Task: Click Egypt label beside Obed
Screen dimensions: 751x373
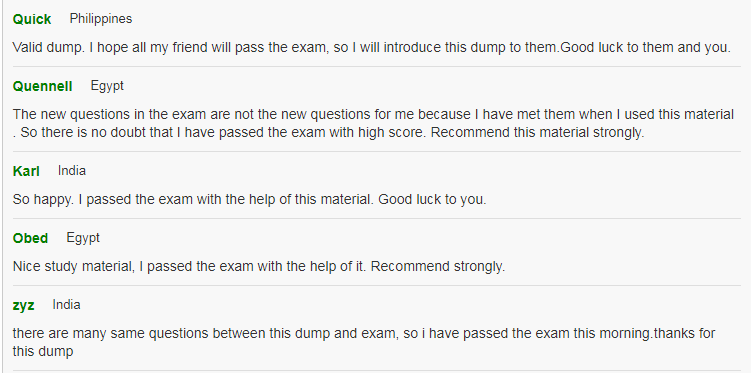Action: [x=83, y=238]
